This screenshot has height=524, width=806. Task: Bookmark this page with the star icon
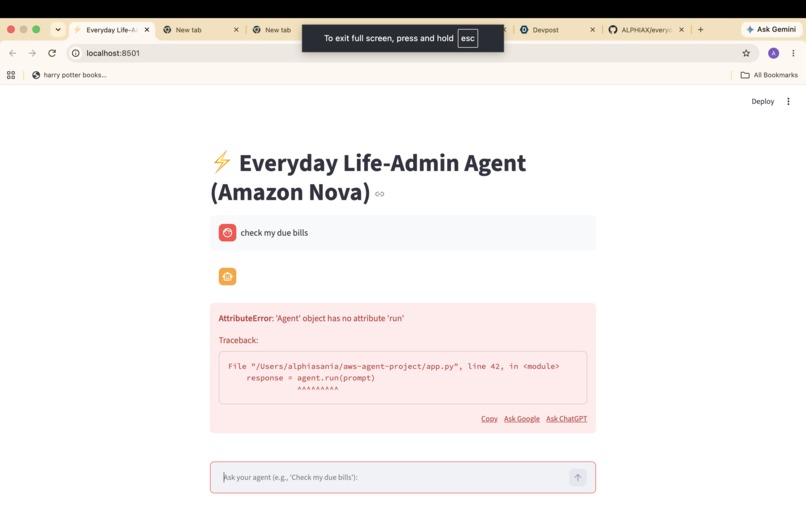click(746, 53)
